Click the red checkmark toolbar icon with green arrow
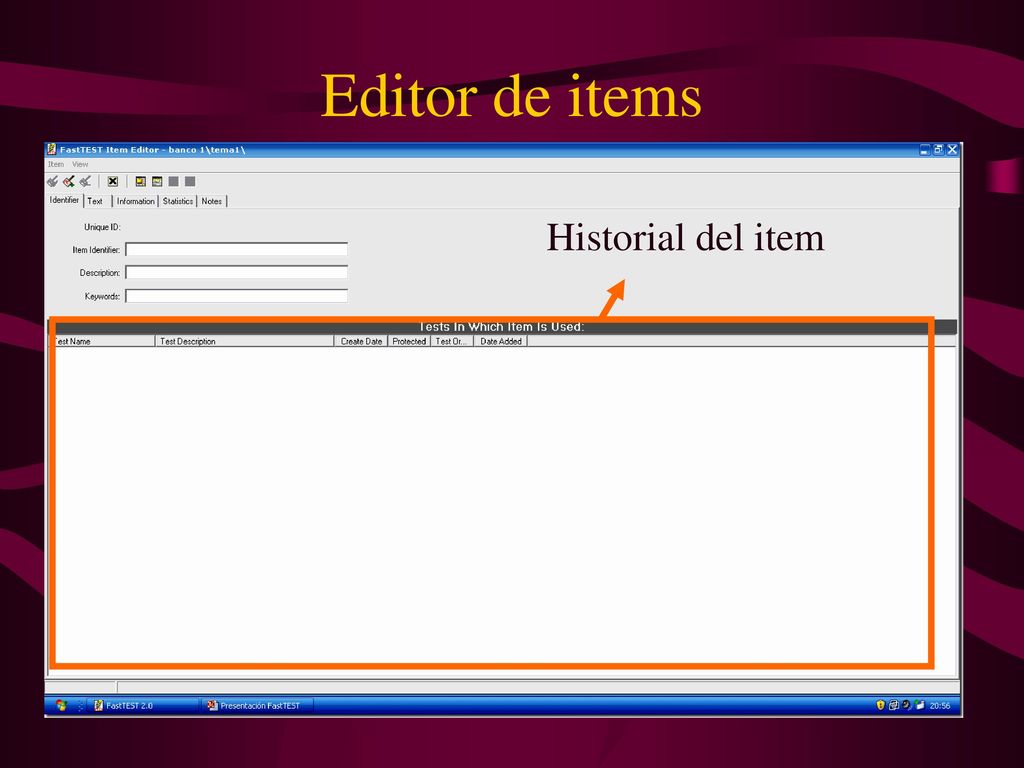Viewport: 1024px width, 768px height. [69, 182]
